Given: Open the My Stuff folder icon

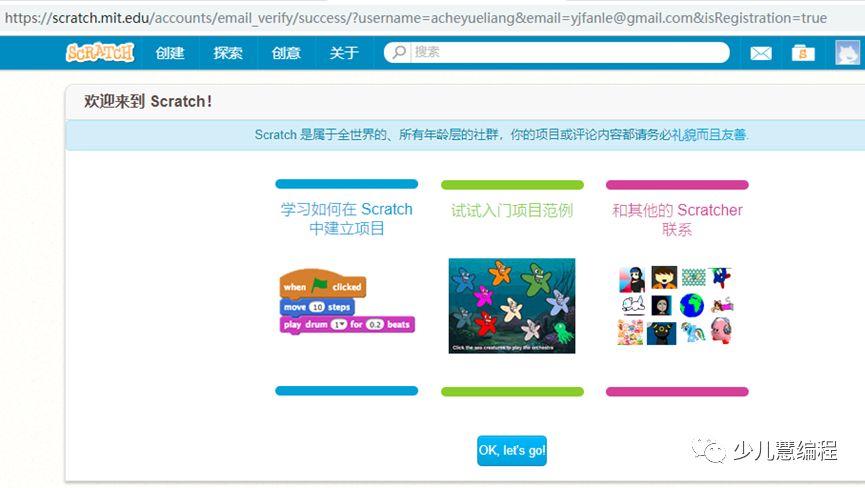Looking at the screenshot, I should (803, 53).
